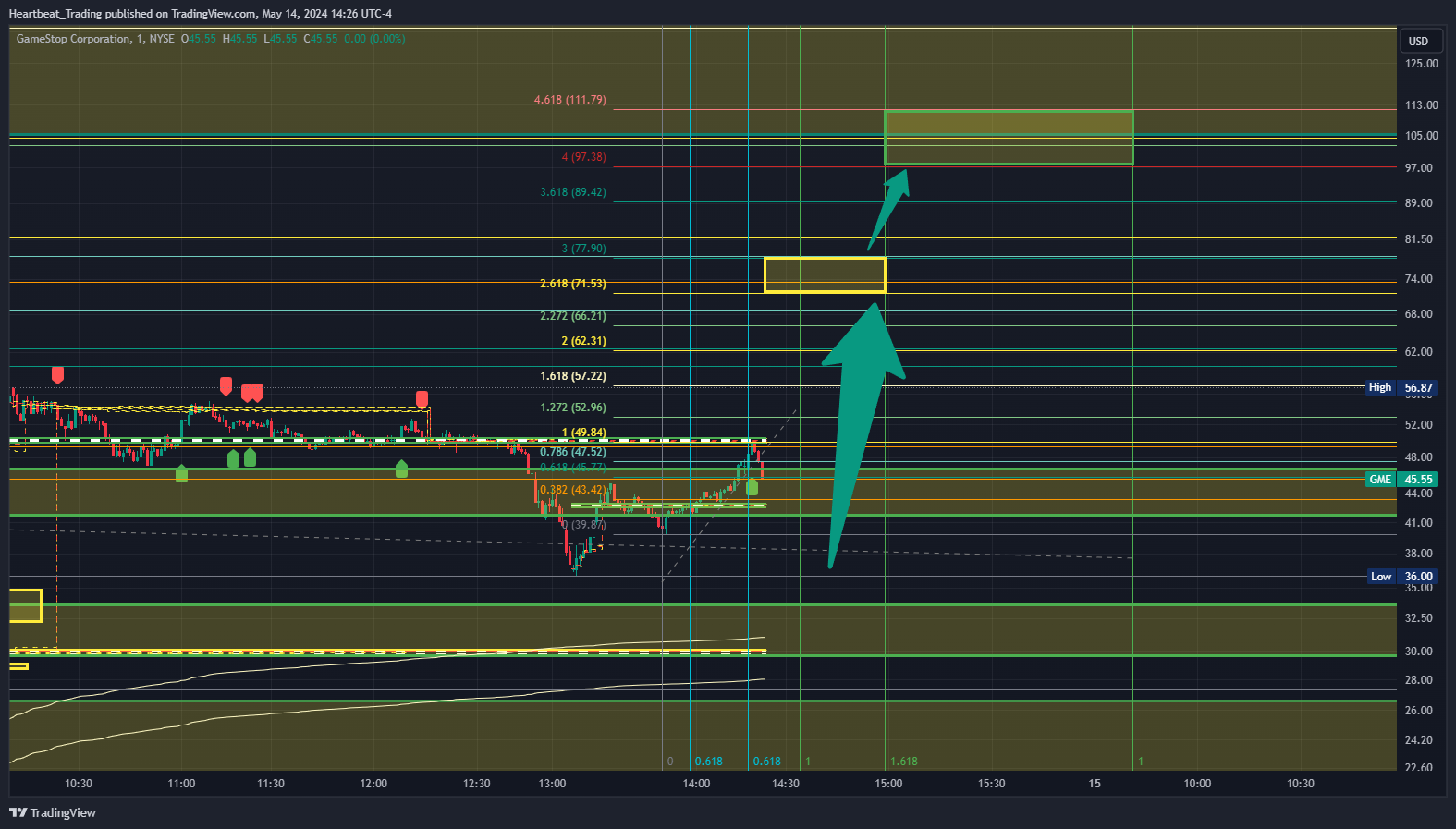
Task: Click the 24.20 price axis label
Action: point(1419,740)
